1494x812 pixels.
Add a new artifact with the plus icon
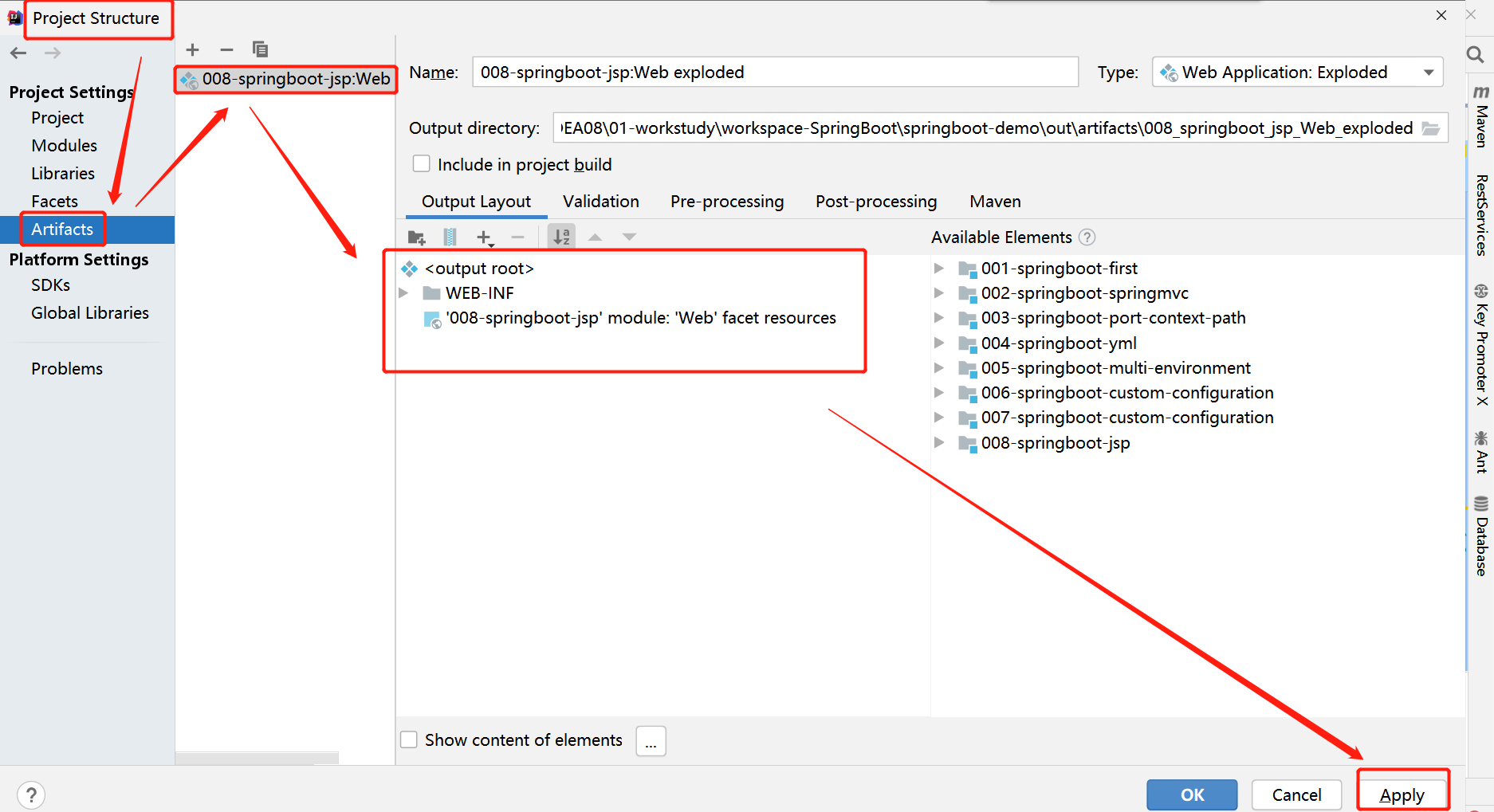192,49
